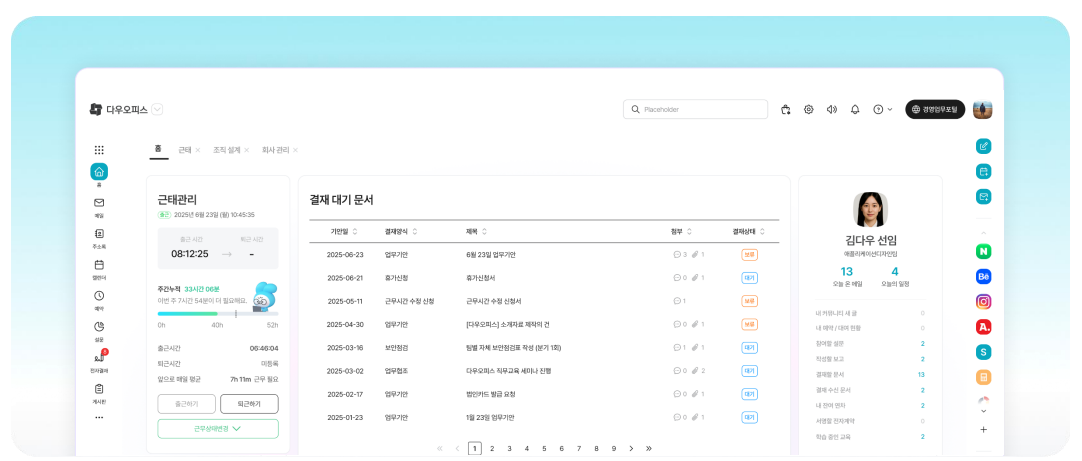Click the teal compose pencil icon

(983, 146)
